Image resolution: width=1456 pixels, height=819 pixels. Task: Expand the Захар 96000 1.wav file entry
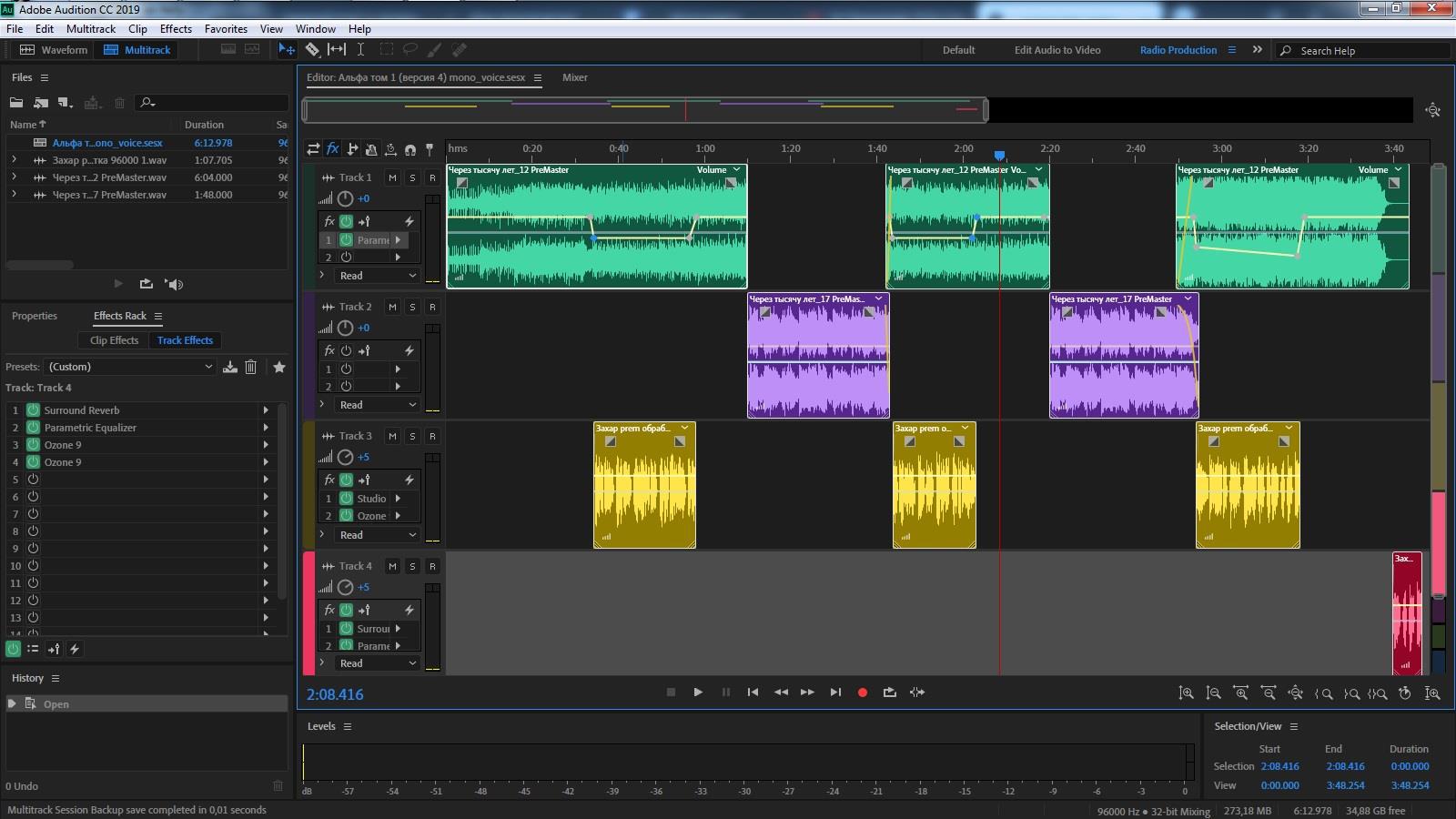(14, 160)
